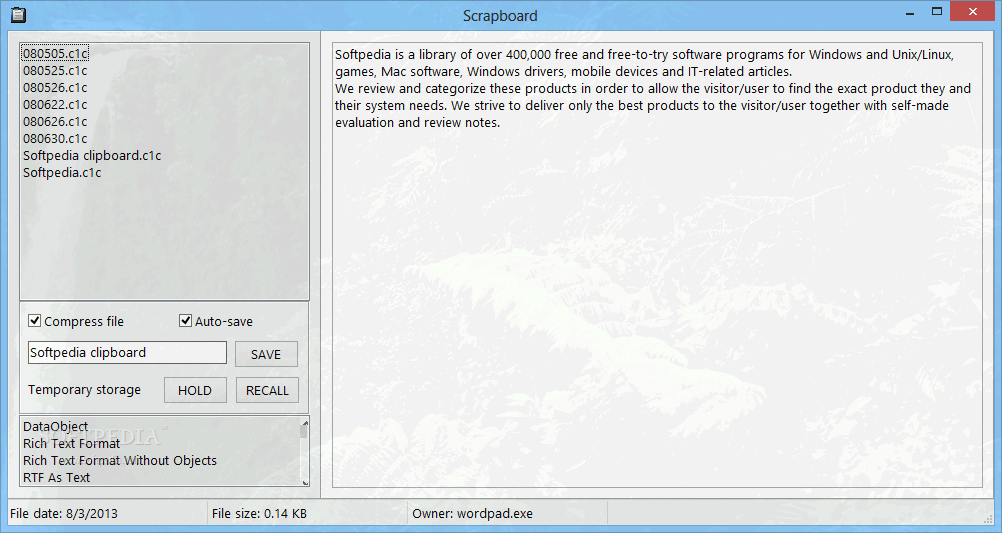This screenshot has width=1002, height=533.
Task: Click scroll up arrow of format list
Action: 305,422
